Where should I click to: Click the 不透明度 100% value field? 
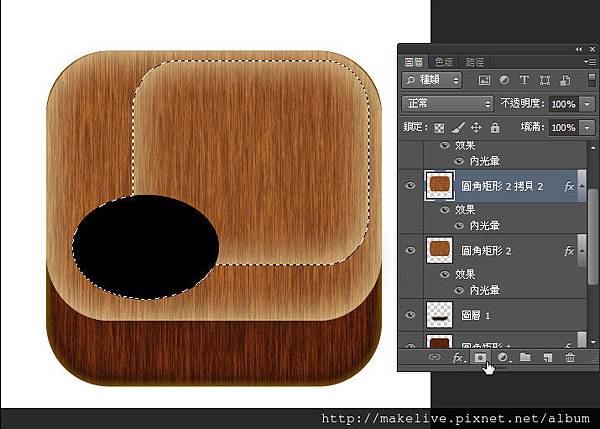tap(564, 104)
